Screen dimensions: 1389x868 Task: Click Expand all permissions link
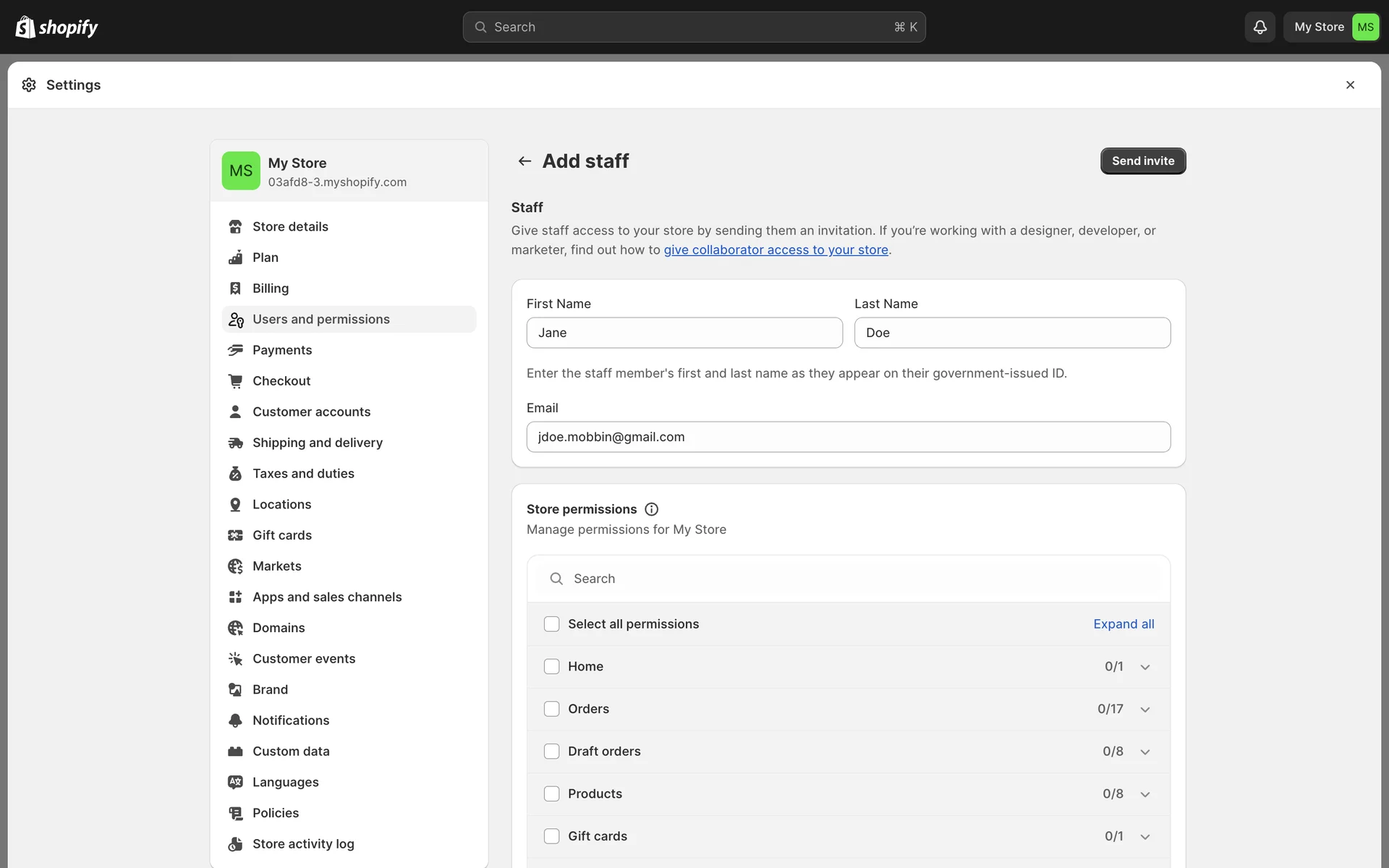1123,624
